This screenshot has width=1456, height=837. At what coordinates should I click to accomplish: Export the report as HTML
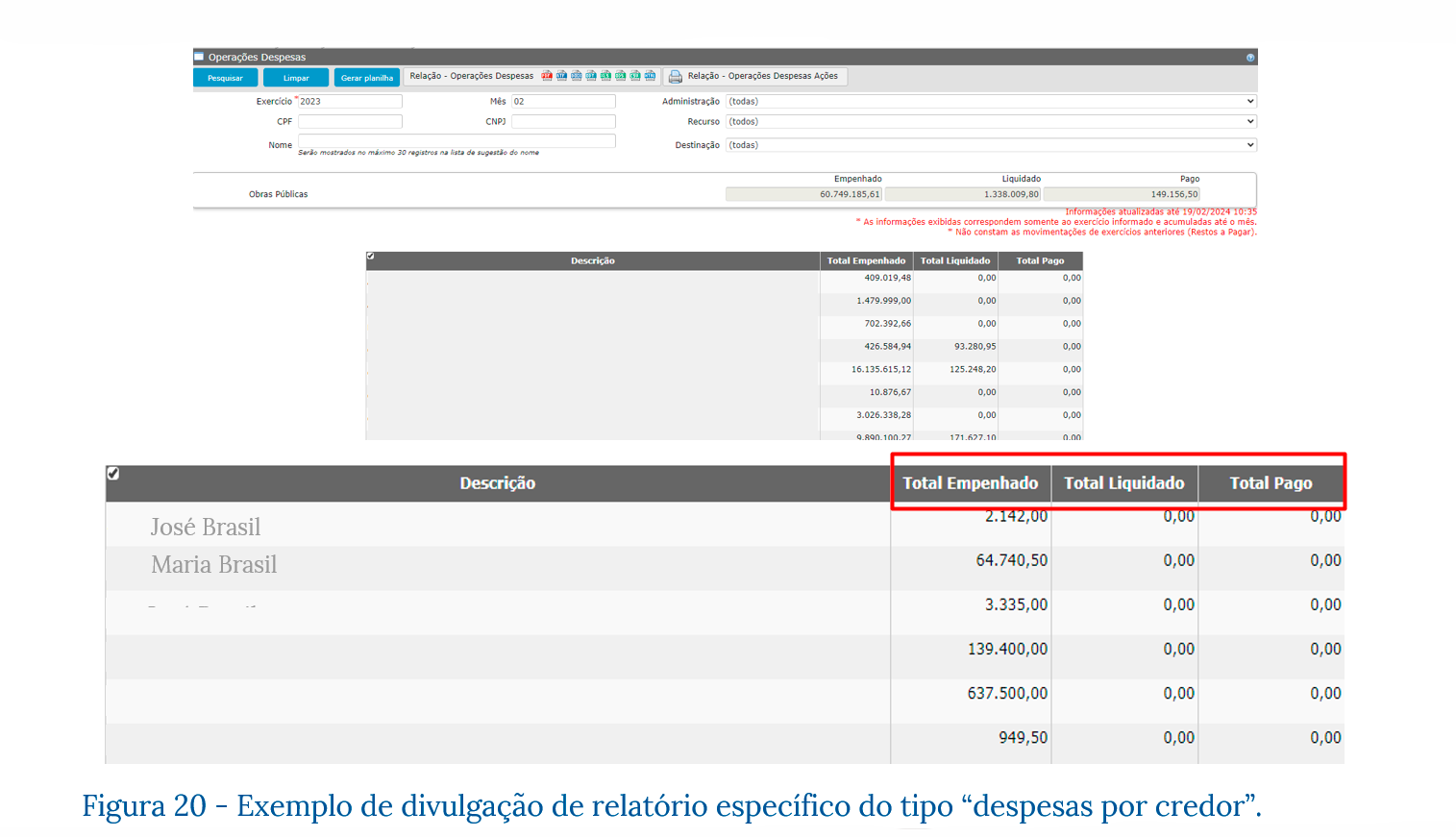pyautogui.click(x=650, y=76)
